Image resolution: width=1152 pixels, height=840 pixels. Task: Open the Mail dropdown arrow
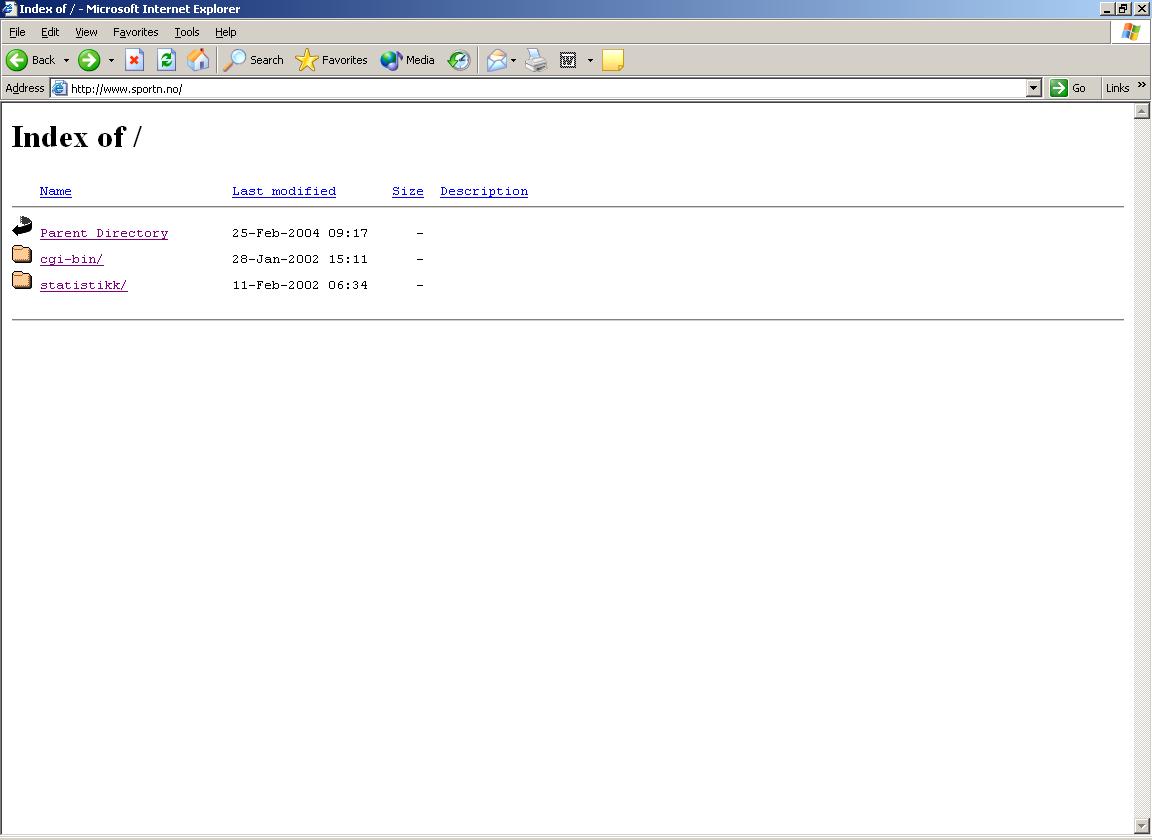[514, 60]
